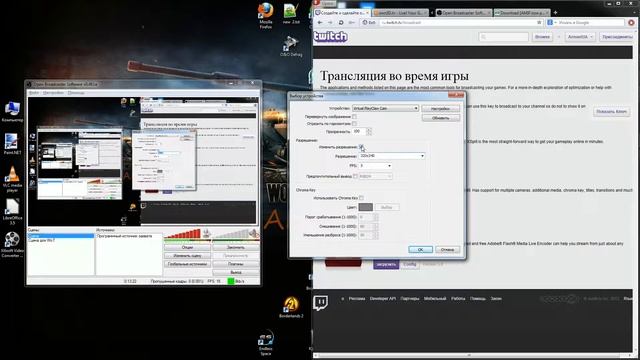The width and height of the screenshot is (640, 360).
Task: Switch to the Open Broadcaster Software browser tab
Action: pyautogui.click(x=463, y=13)
